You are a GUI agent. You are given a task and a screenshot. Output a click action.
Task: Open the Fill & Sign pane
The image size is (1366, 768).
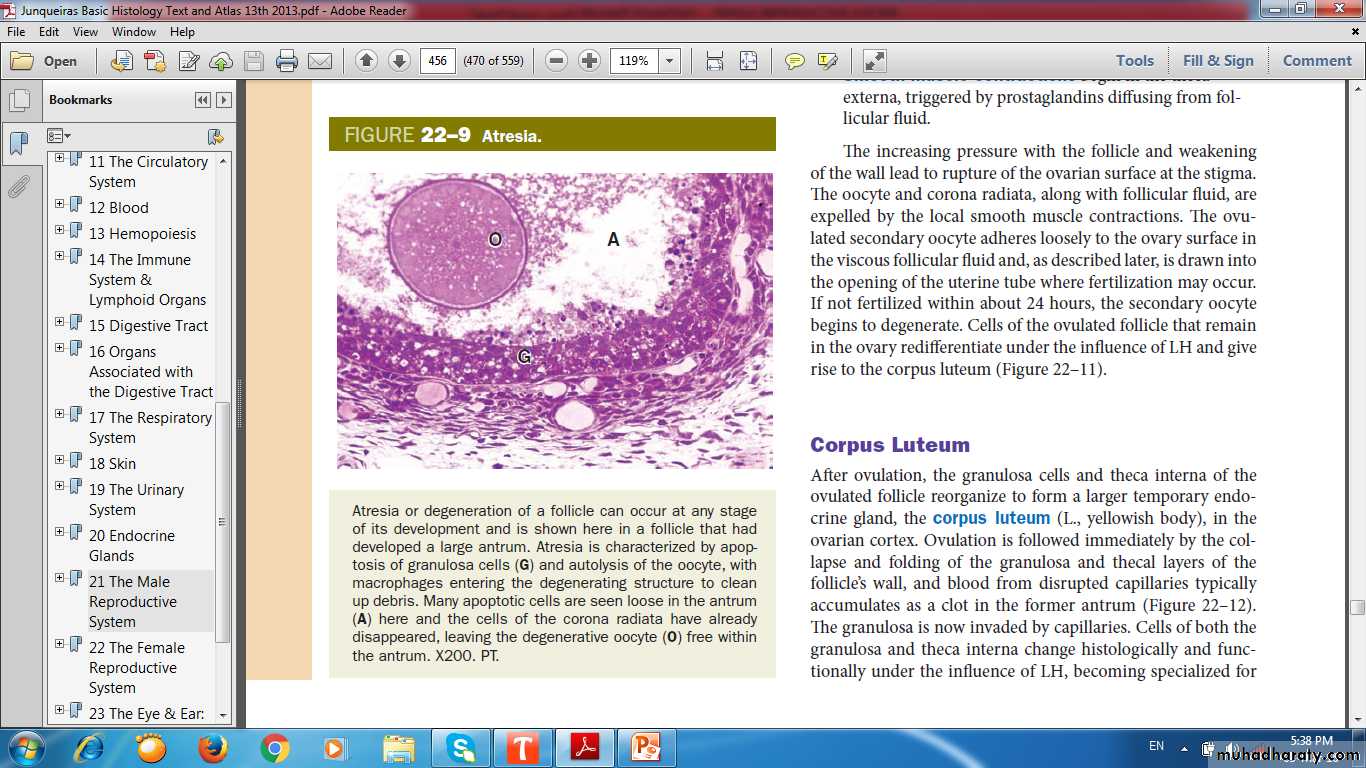click(x=1218, y=61)
